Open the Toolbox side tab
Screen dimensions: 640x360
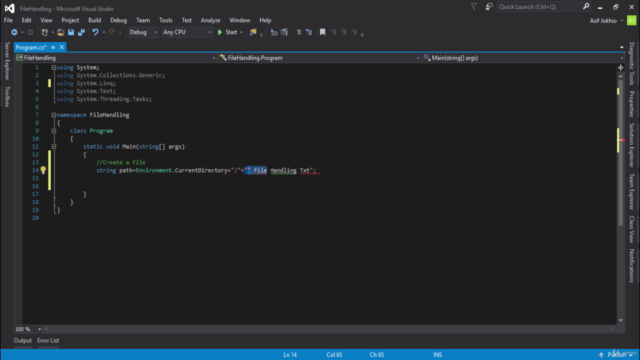coord(7,97)
